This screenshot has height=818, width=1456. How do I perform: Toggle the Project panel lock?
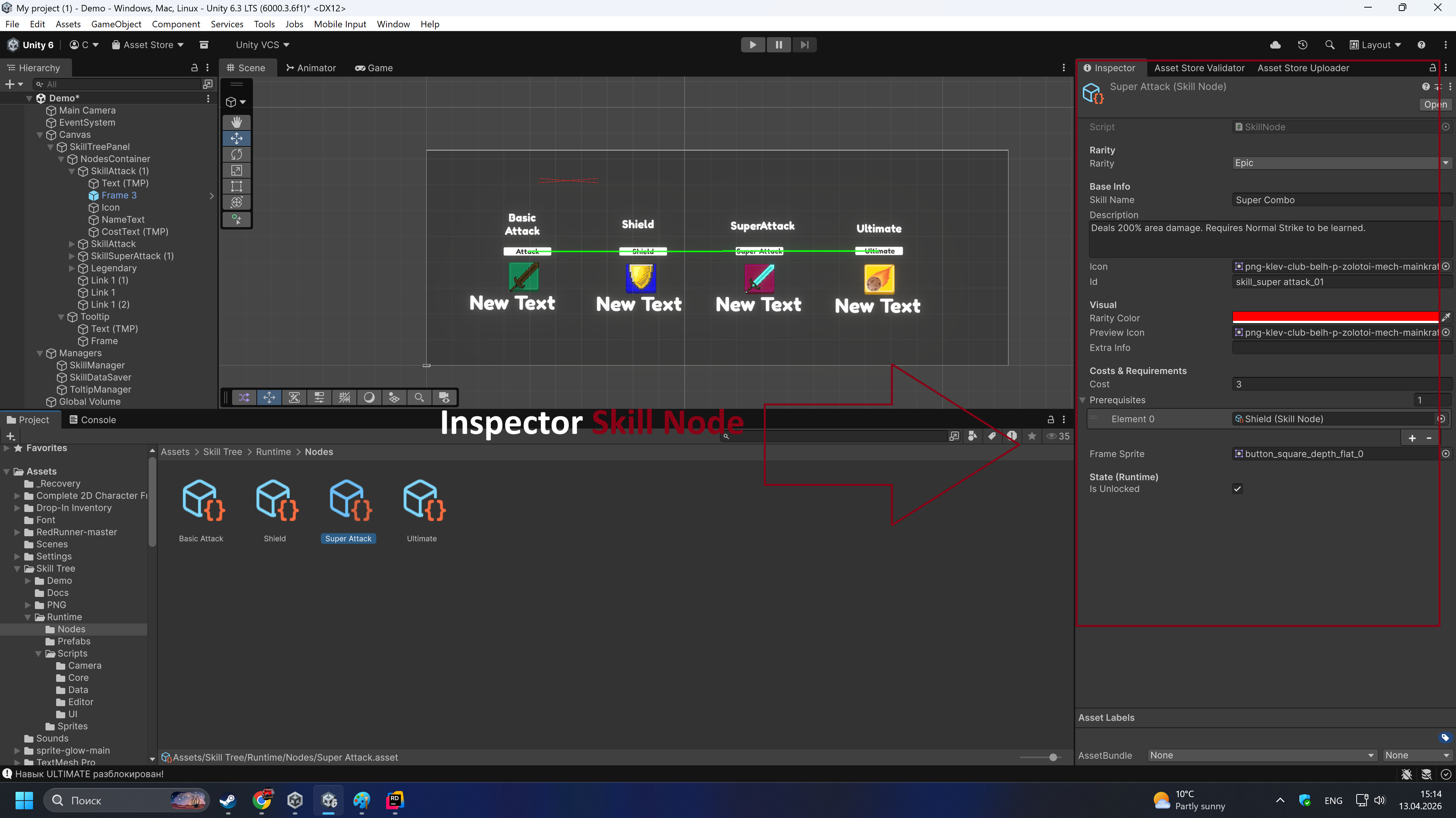tap(1051, 419)
